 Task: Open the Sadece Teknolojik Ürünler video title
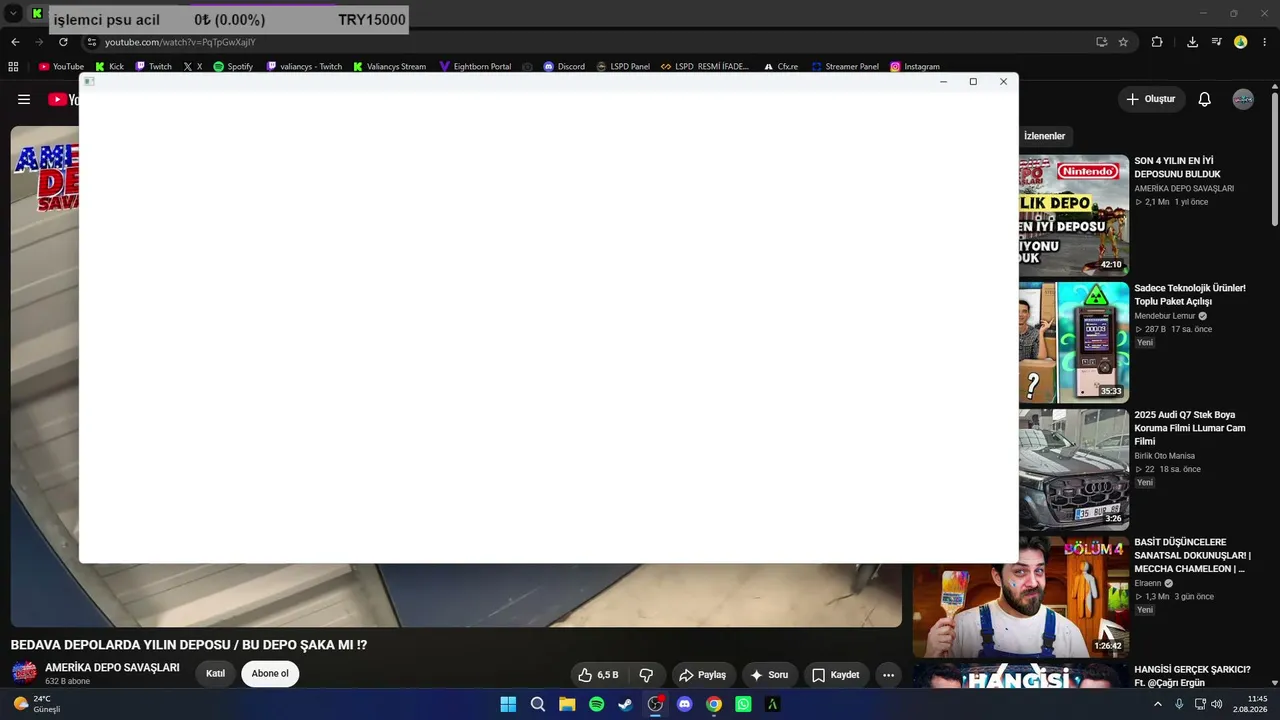pyautogui.click(x=1190, y=294)
